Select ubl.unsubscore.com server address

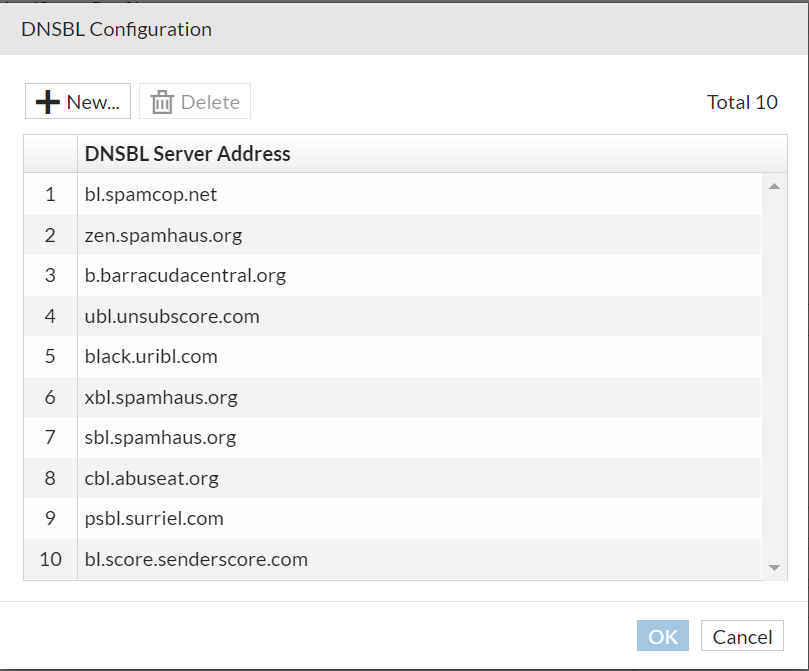point(172,317)
